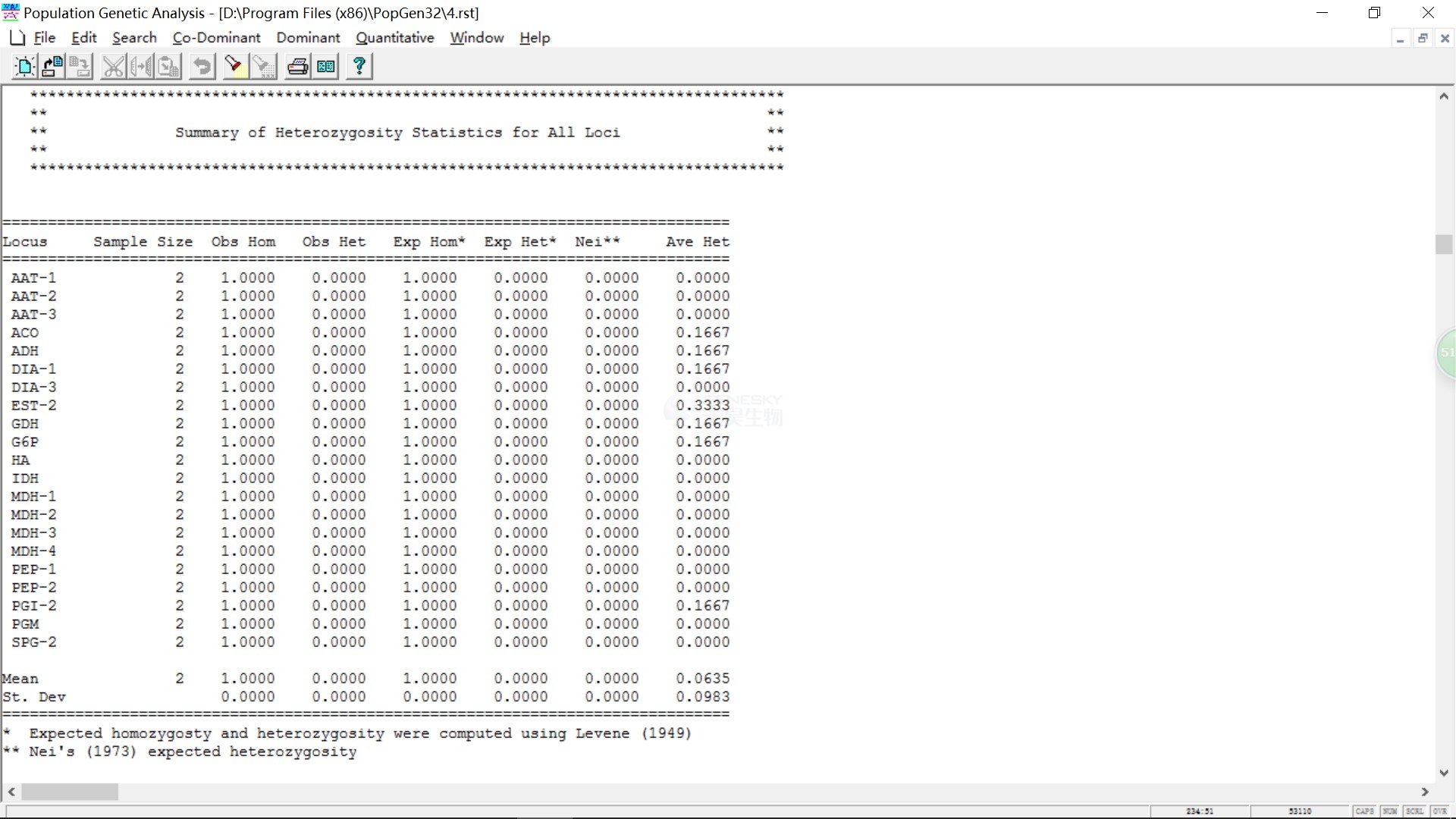This screenshot has width=1456, height=819.
Task: Click the ACO locus row label
Action: tap(25, 333)
